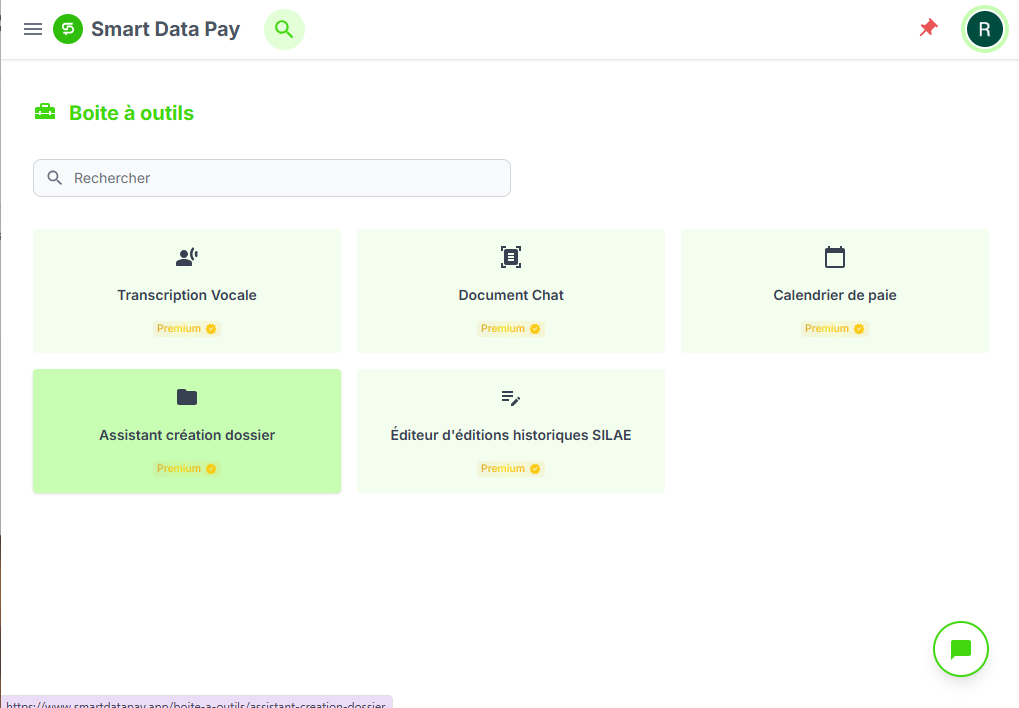Screen dimensions: 1019x708
Task: Open the chat support bubble
Action: [x=960, y=649]
